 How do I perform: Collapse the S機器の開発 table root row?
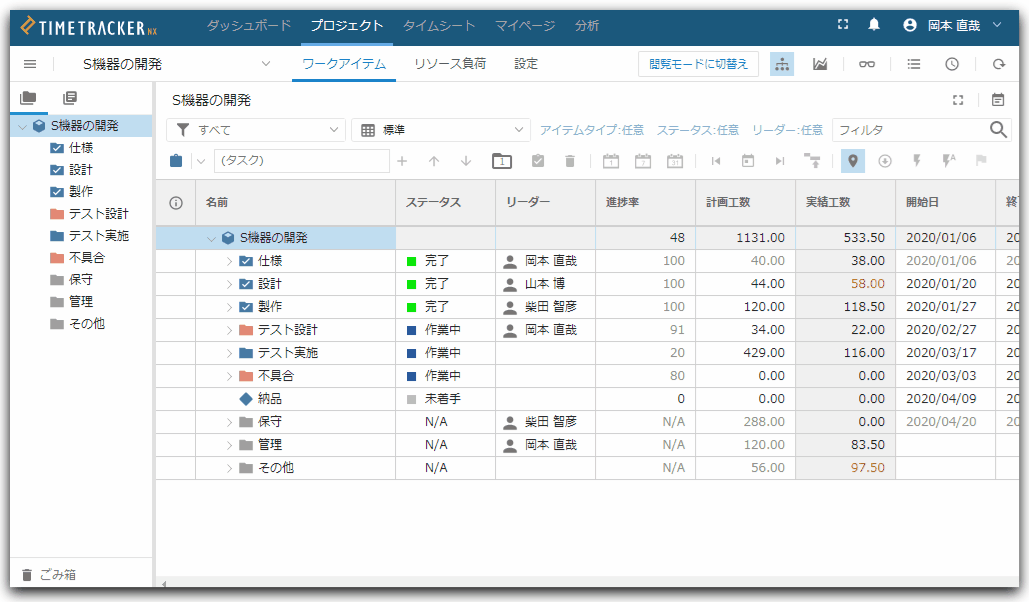point(211,238)
